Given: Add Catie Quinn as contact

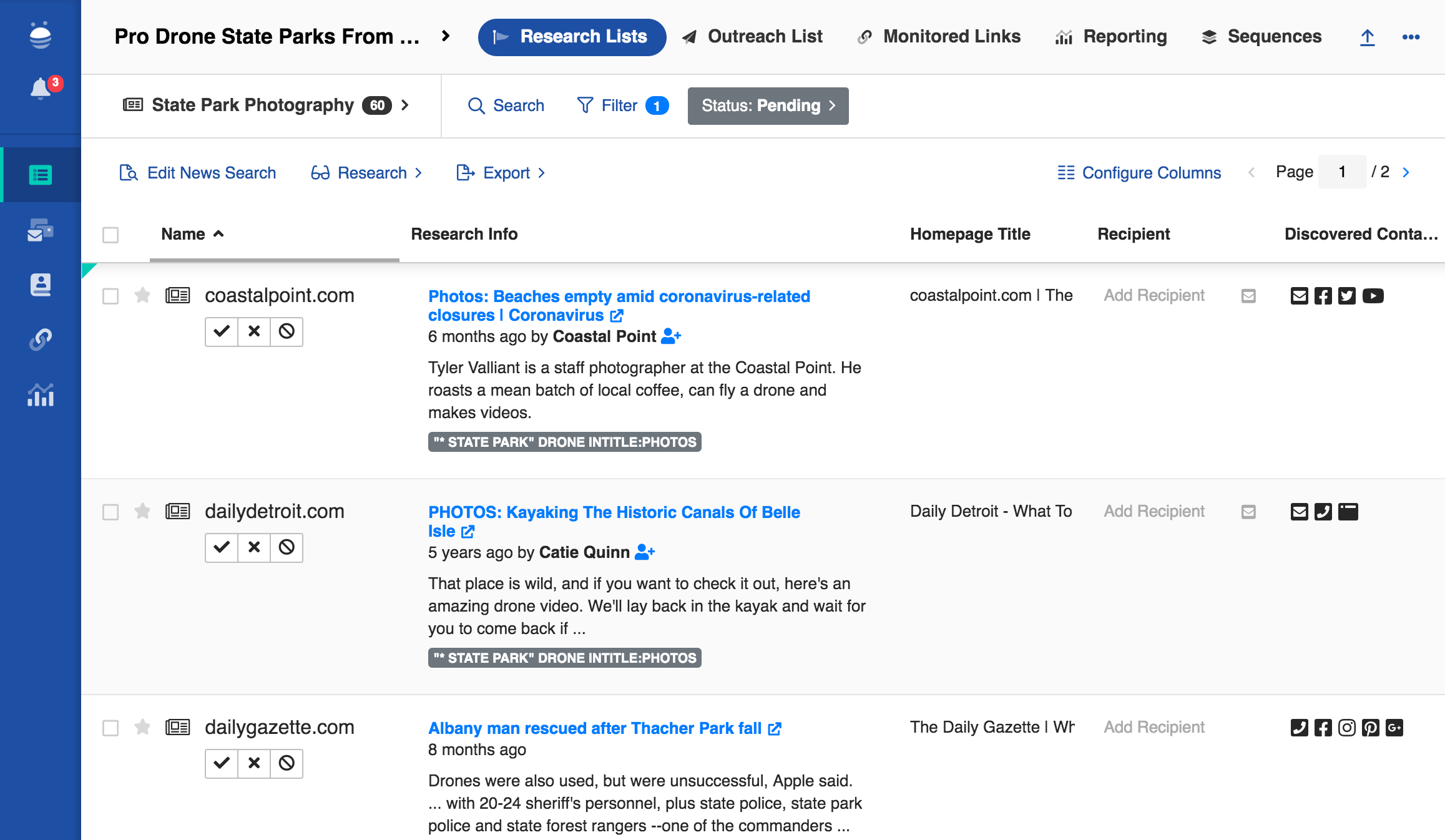Looking at the screenshot, I should click(x=645, y=552).
